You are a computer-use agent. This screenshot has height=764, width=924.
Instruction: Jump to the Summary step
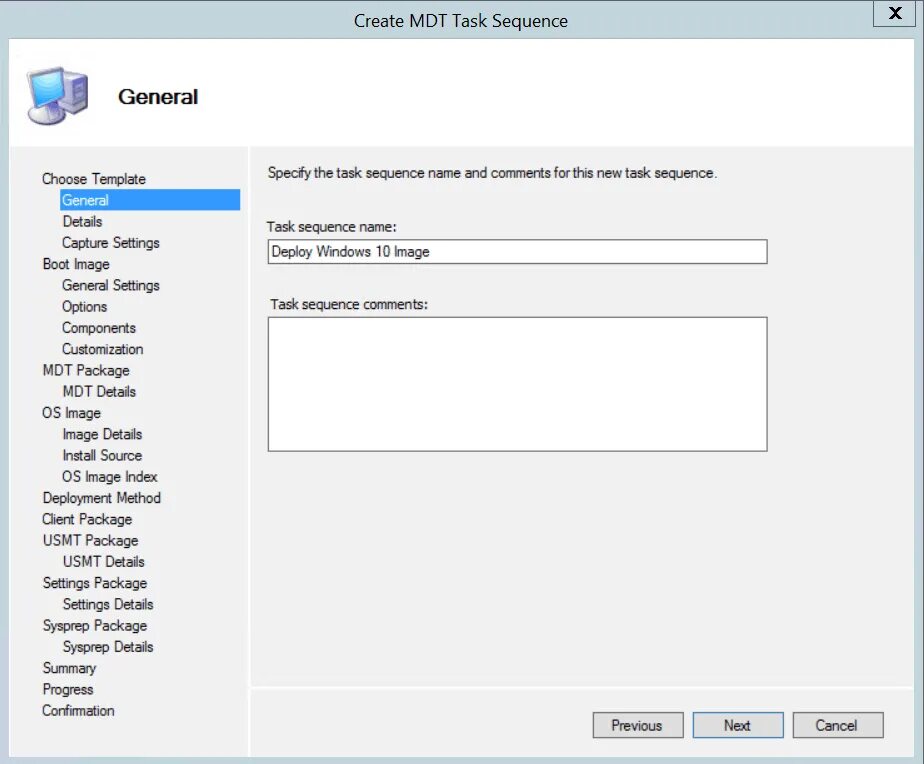pos(69,668)
